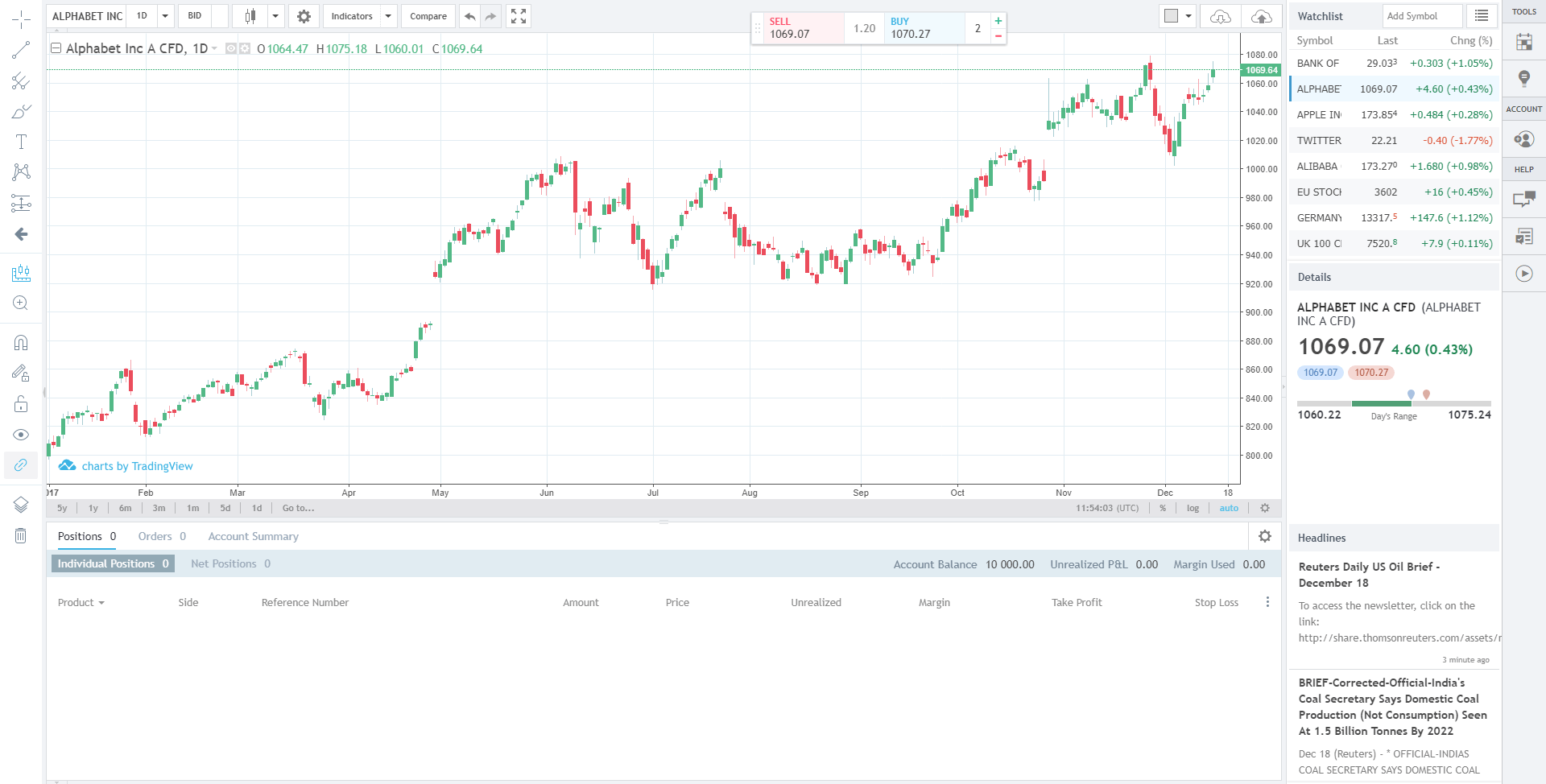This screenshot has width=1546, height=784.
Task: Expand the chart style dropdown arrow
Action: [x=275, y=16]
